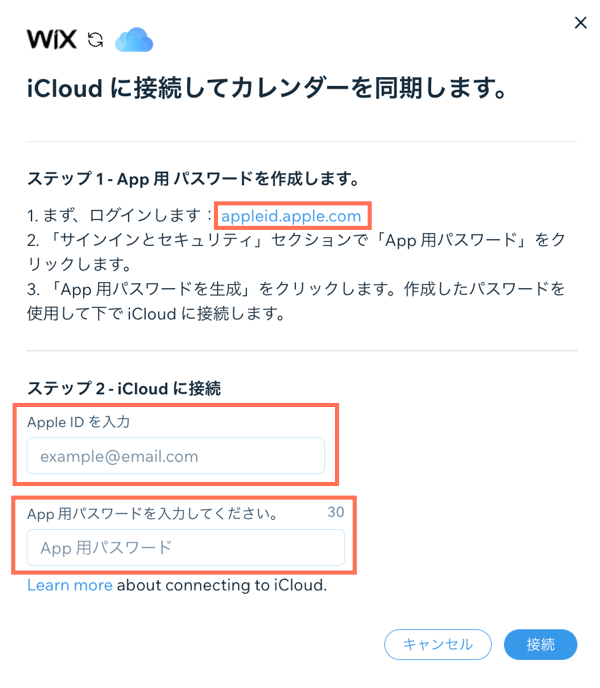Click the about connecting to iCloud text
Viewport: 600px width, 688px height.
[x=222, y=585]
